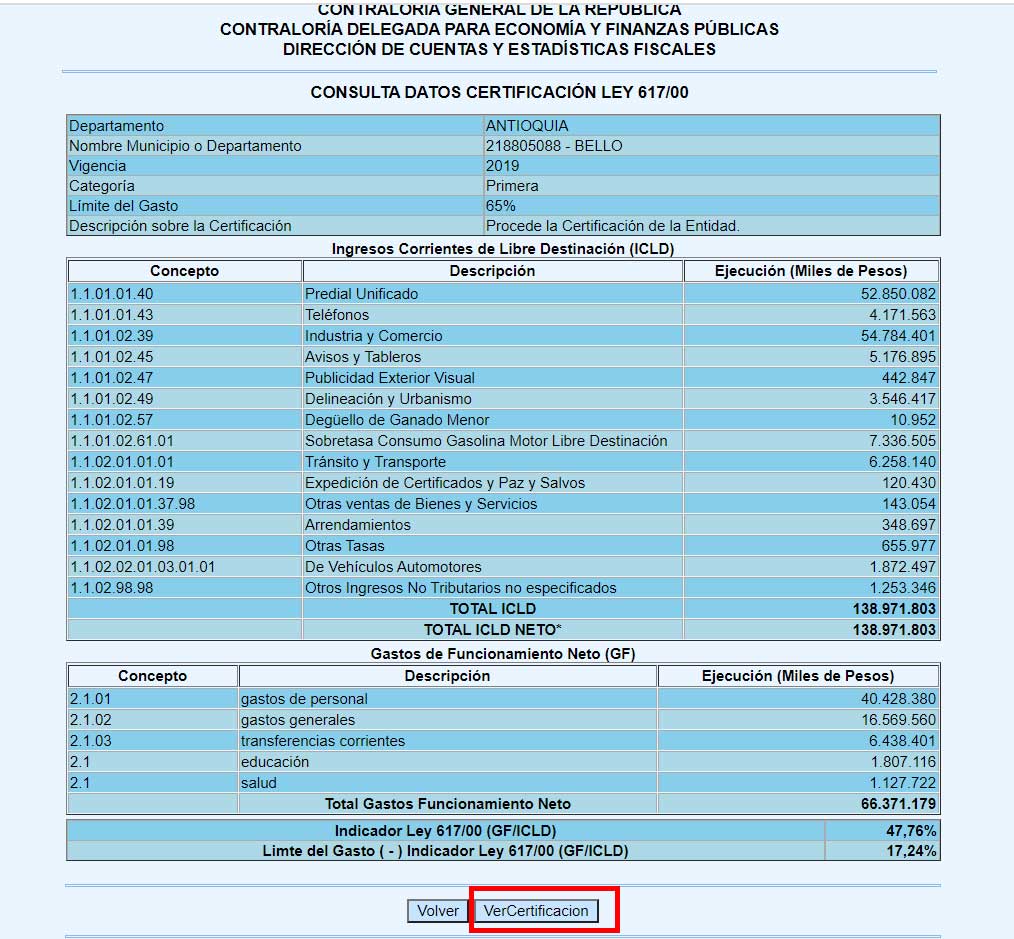The width and height of the screenshot is (1014, 939).
Task: Click the gastos de personal row
Action: click(304, 699)
